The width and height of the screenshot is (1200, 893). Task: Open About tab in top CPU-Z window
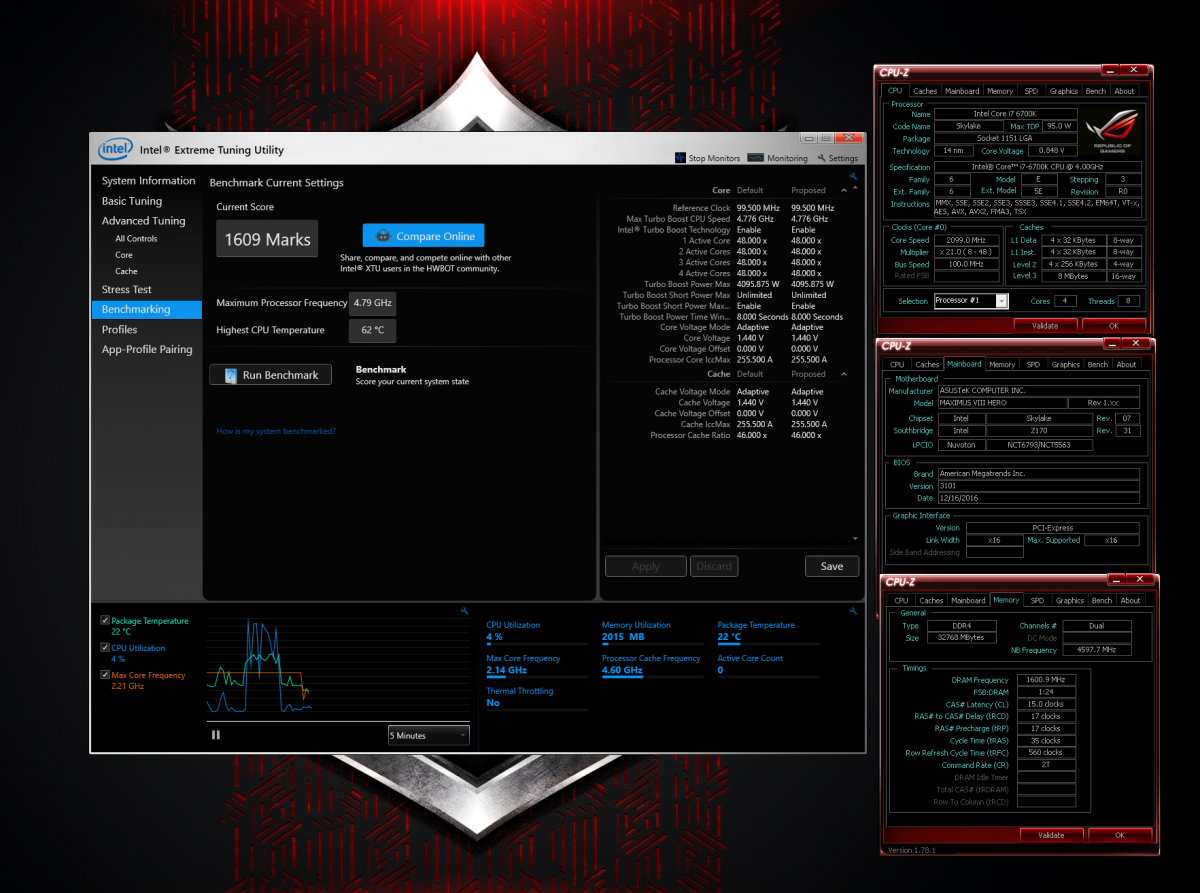point(1125,91)
